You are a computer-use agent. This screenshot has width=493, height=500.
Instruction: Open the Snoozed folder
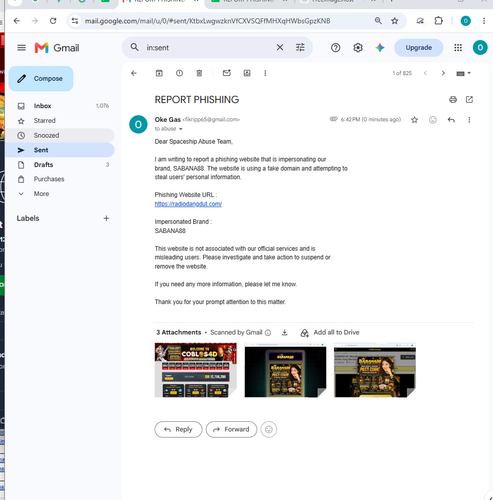[60, 135]
